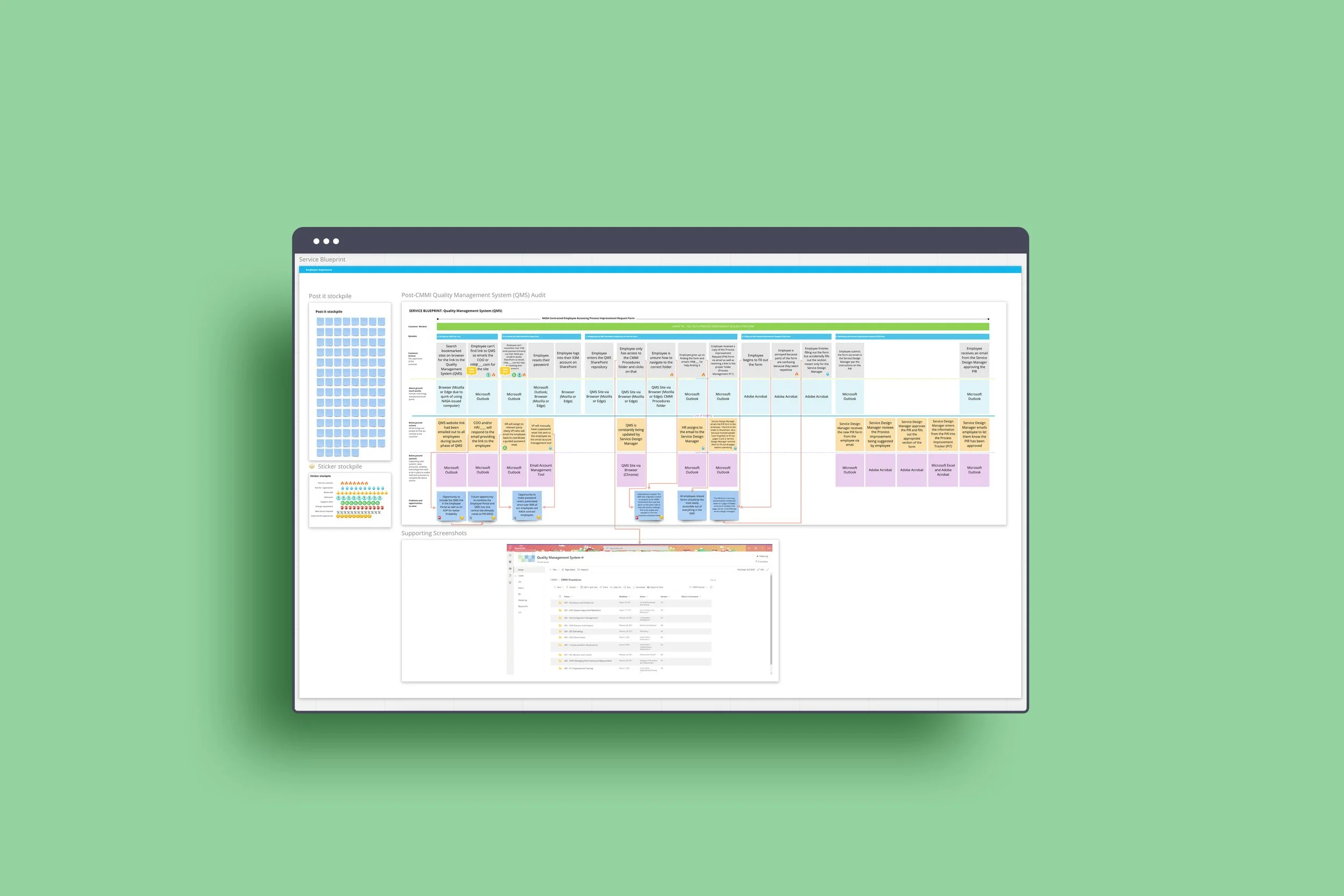Click comment bubble on 'Employee can't remember' card
This screenshot has height=896, width=1344.
[x=505, y=370]
